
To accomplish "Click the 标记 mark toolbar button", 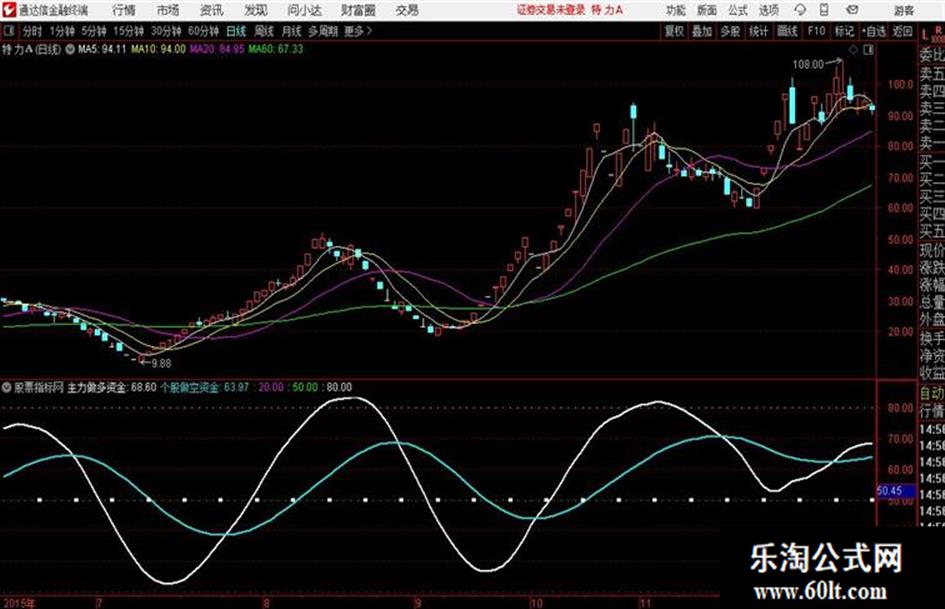I will coord(844,31).
